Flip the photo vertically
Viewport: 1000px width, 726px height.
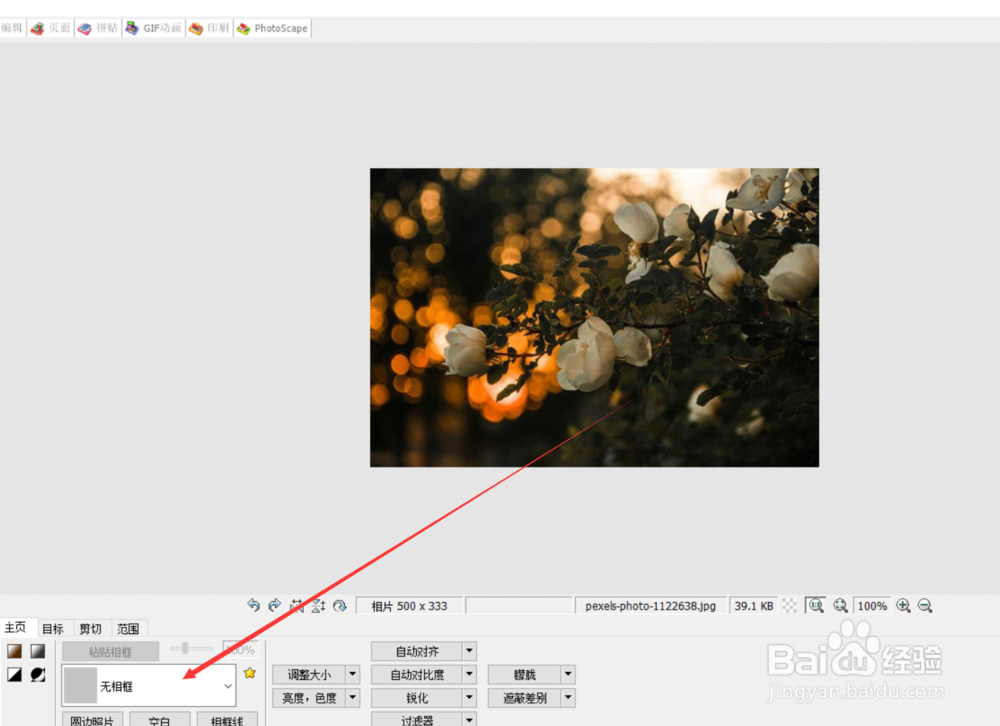(x=318, y=605)
